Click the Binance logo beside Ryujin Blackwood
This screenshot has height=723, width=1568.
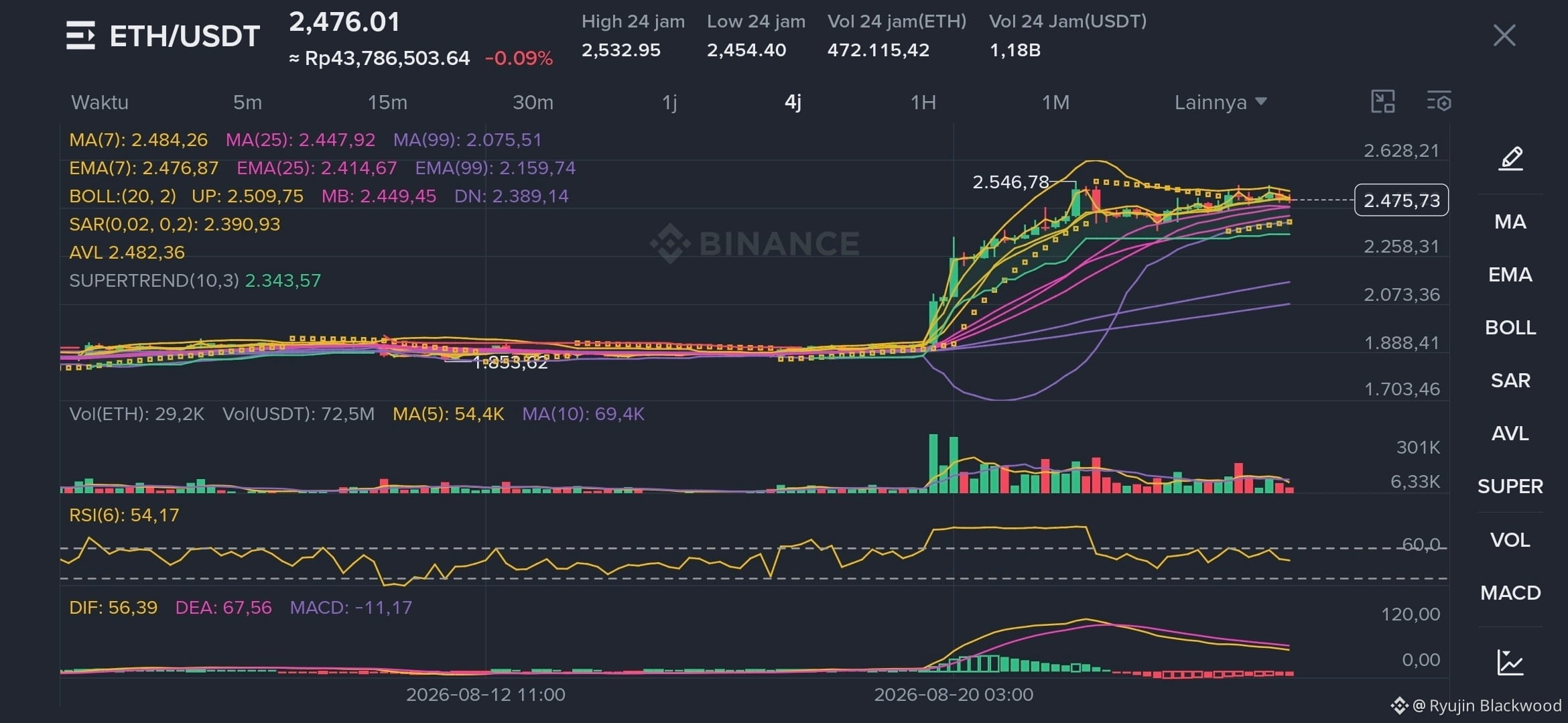(x=1399, y=706)
